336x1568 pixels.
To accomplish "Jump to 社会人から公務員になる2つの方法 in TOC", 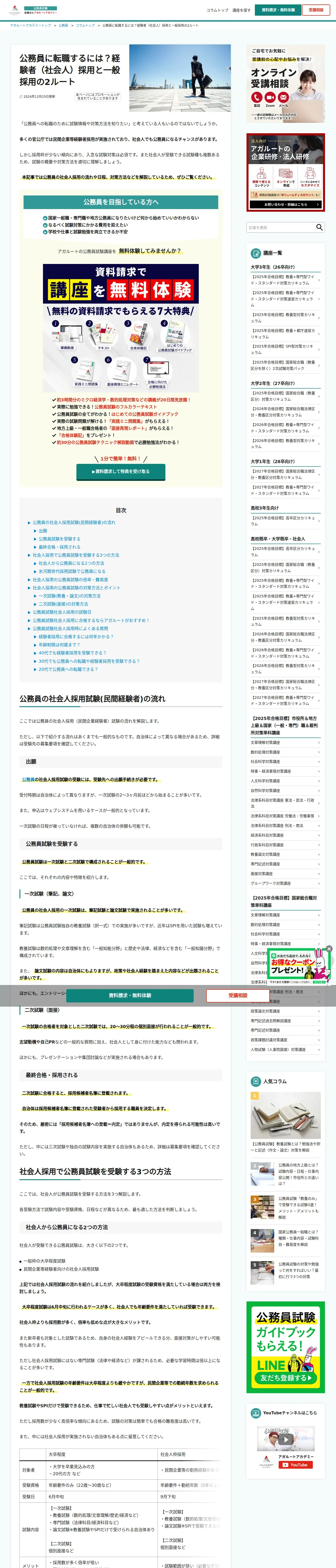I will [71, 563].
